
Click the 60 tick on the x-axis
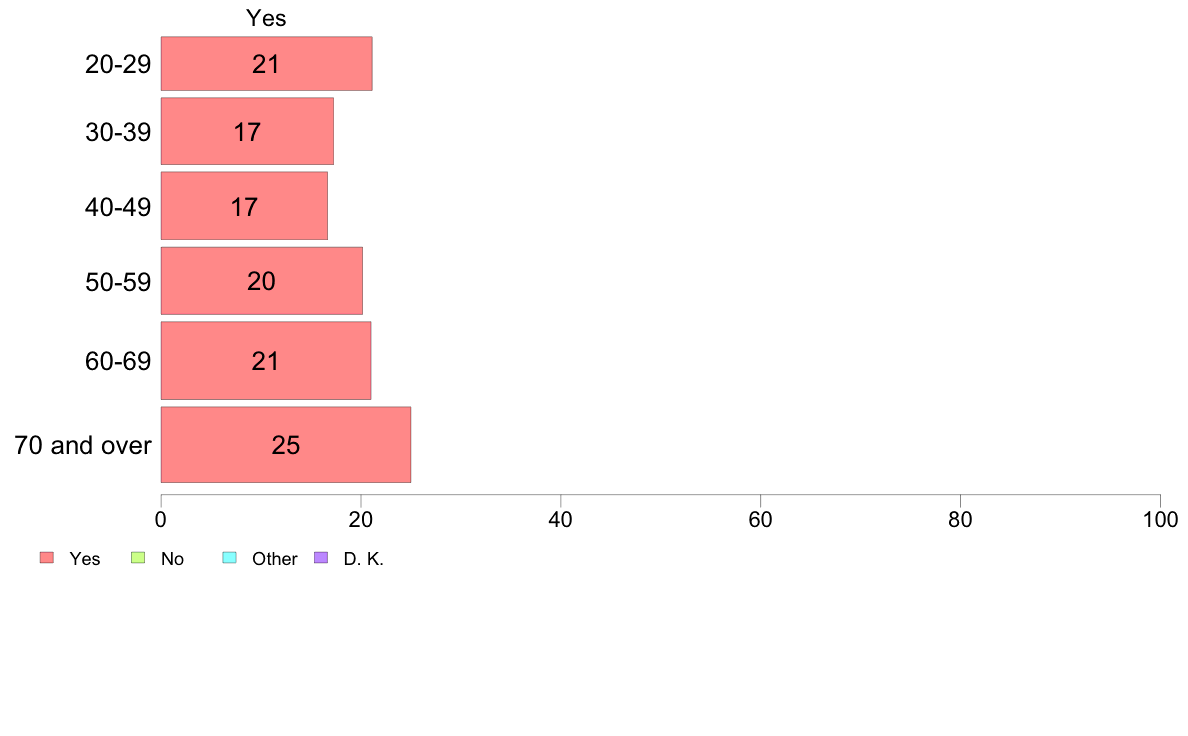[x=760, y=519]
